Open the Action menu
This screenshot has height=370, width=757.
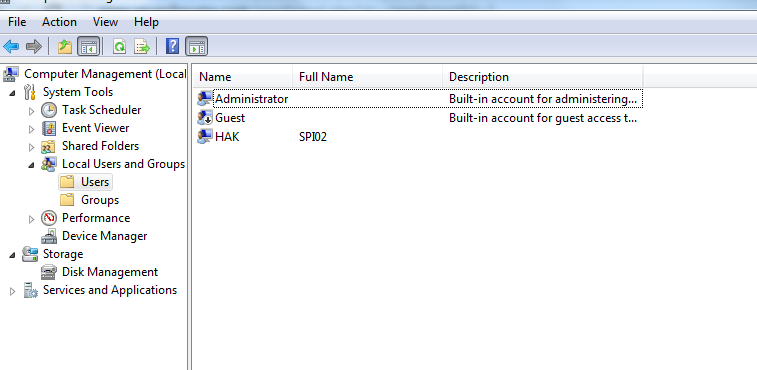(x=59, y=22)
